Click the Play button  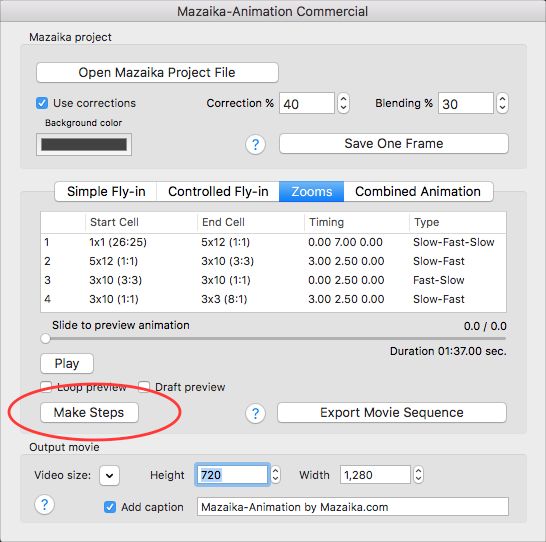click(67, 363)
